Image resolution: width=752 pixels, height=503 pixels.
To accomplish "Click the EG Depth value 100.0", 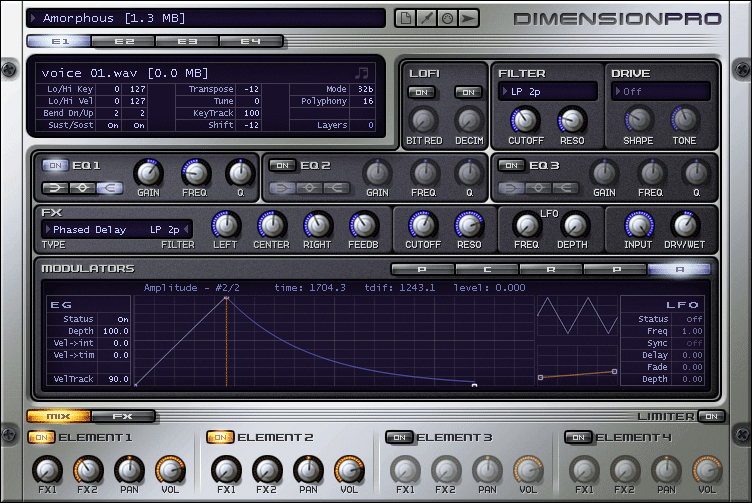I will 115,331.
